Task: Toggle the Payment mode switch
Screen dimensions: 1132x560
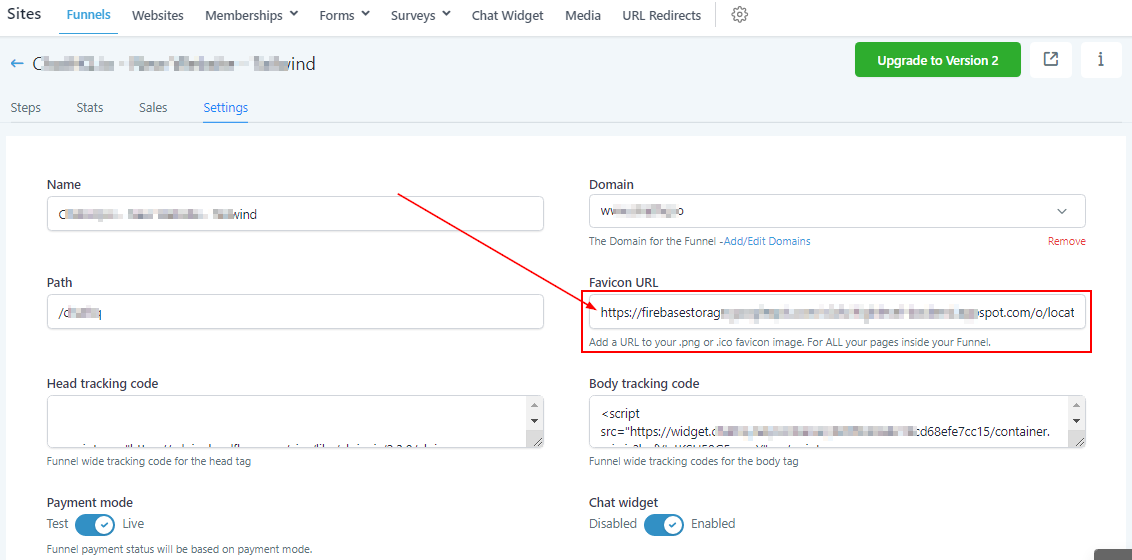Action: (x=95, y=524)
